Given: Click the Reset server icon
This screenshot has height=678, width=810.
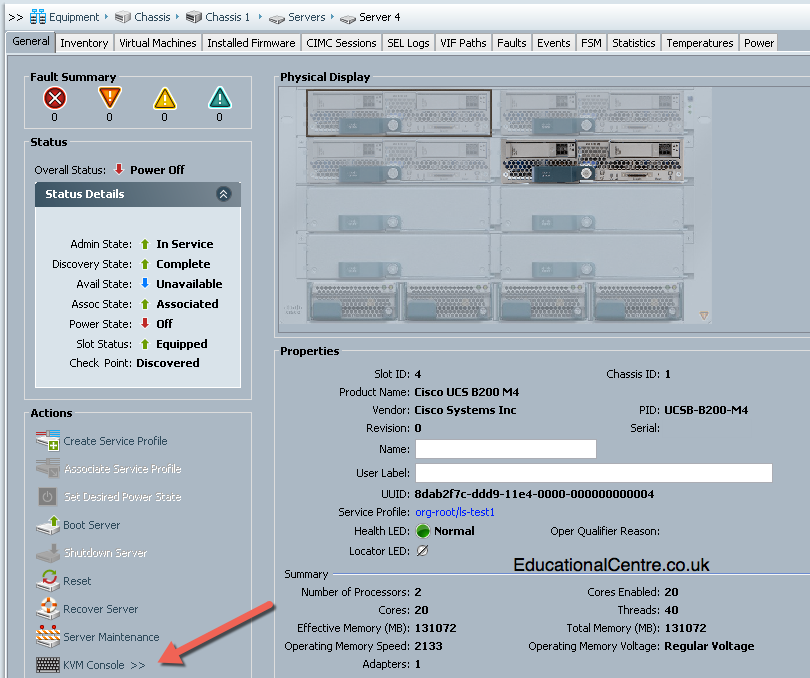Looking at the screenshot, I should point(48,580).
